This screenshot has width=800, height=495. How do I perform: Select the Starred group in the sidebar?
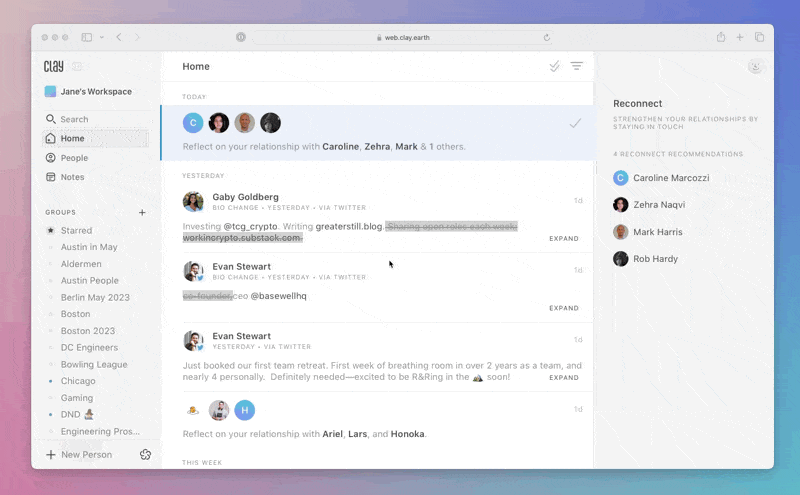point(76,231)
